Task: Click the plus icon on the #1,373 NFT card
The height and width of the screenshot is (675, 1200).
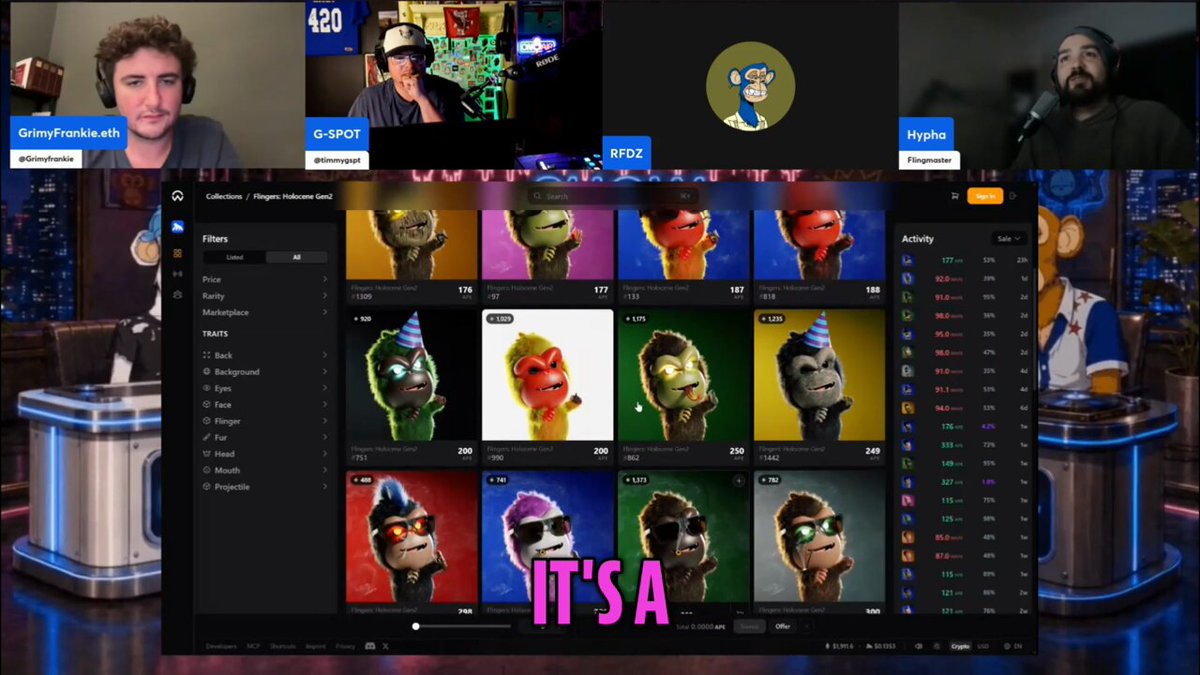Action: point(739,481)
